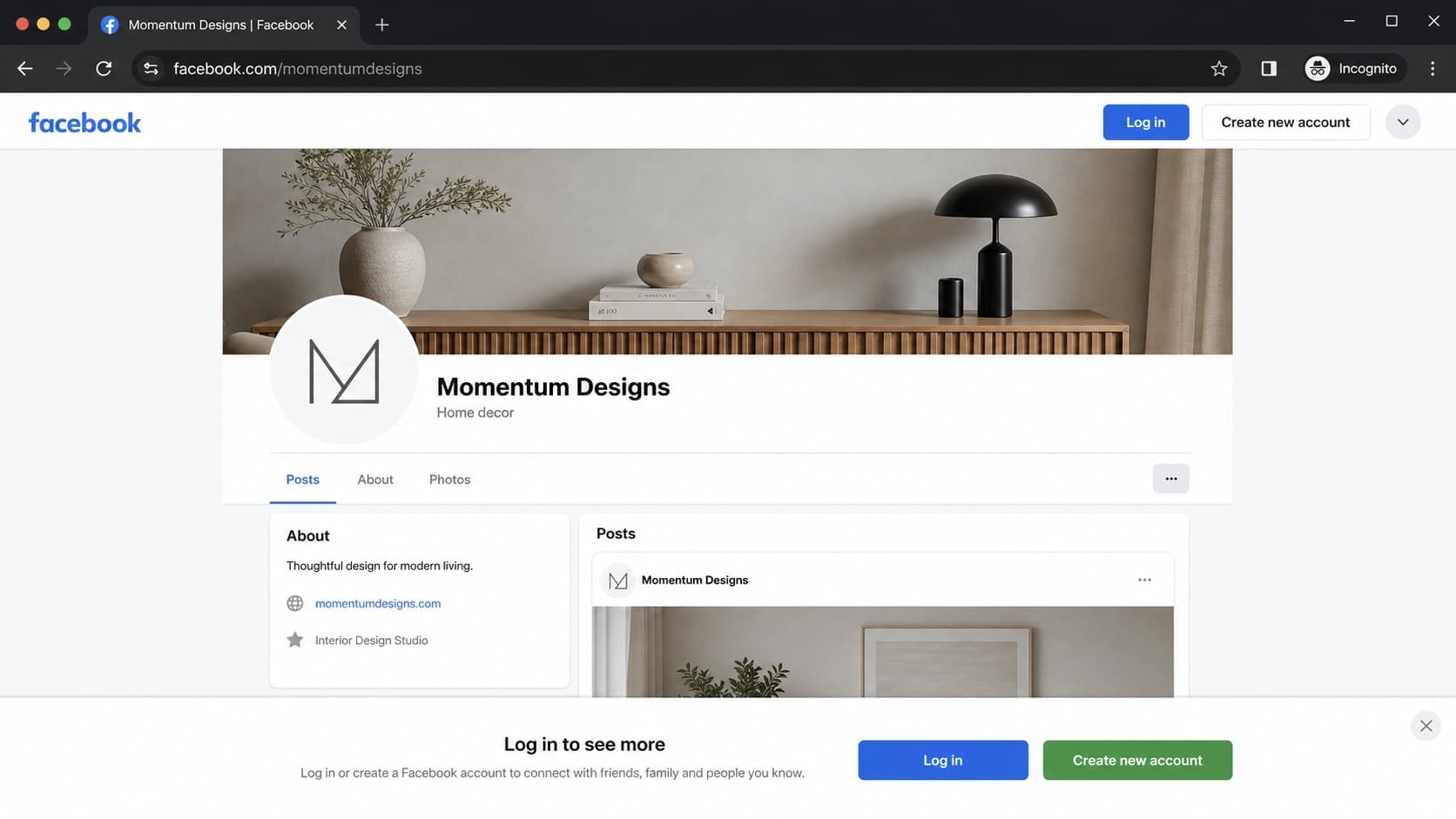Image resolution: width=1456 pixels, height=819 pixels.
Task: Click the Momentum Designs page title
Action: coord(553,387)
